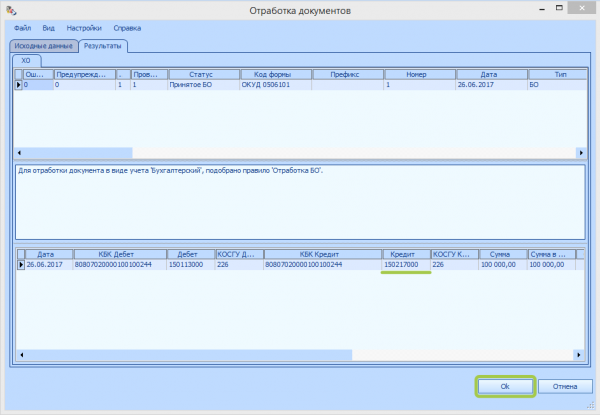Open the Файл menu
This screenshot has width=600, height=415.
23,28
